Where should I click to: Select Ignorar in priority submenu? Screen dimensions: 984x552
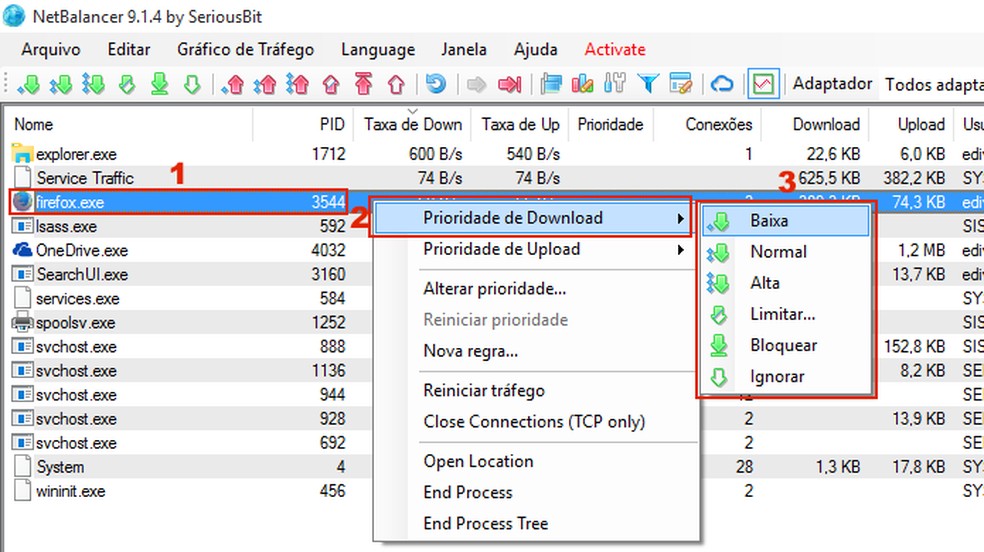coord(786,376)
